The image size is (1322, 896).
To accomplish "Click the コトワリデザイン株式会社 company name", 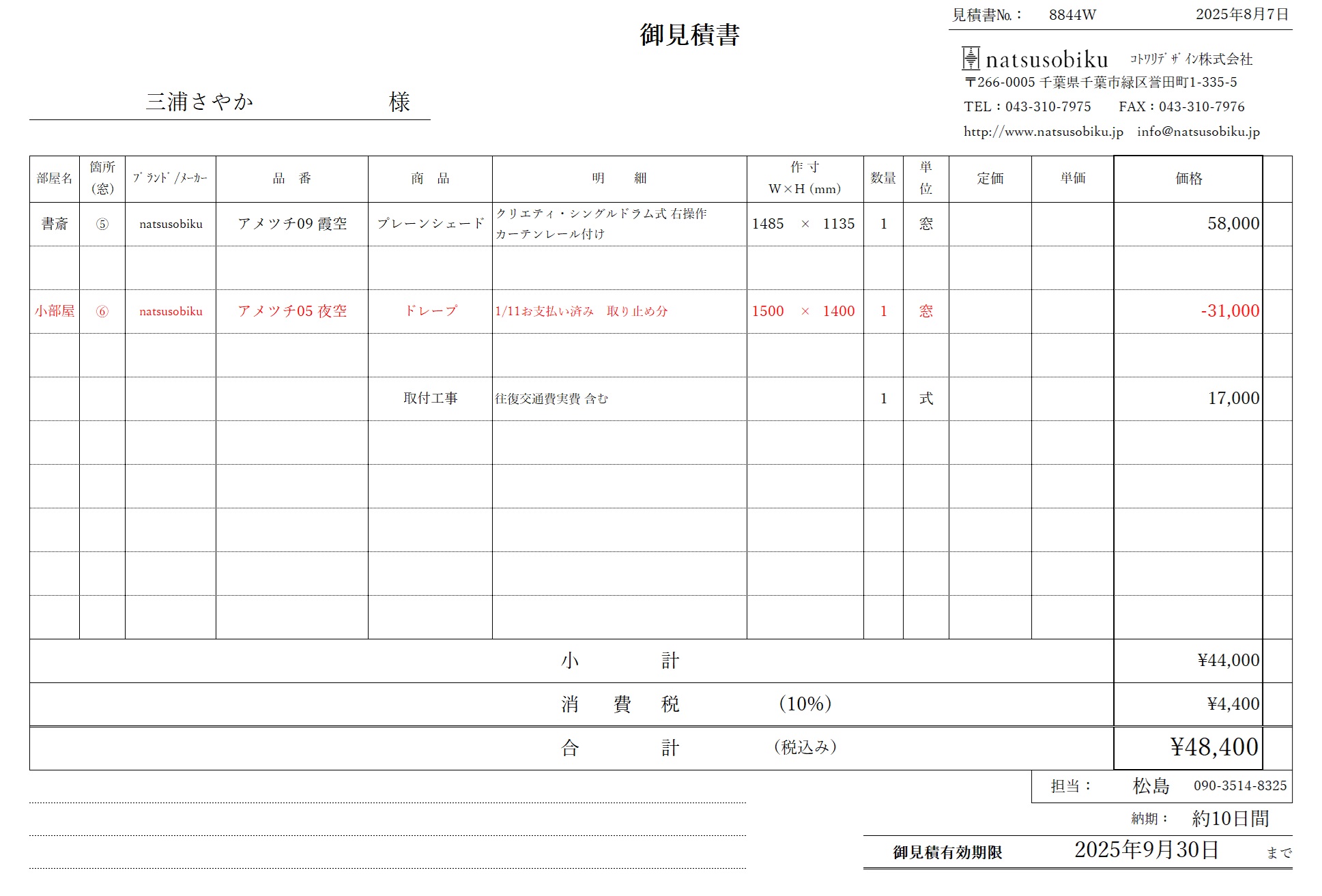I will [1191, 59].
